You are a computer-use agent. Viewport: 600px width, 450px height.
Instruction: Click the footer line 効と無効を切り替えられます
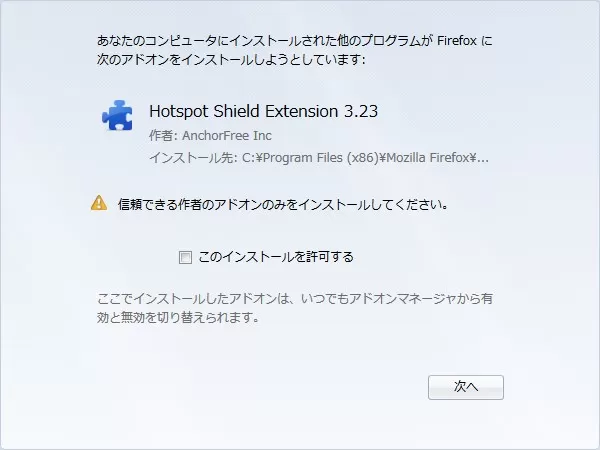pos(178,317)
